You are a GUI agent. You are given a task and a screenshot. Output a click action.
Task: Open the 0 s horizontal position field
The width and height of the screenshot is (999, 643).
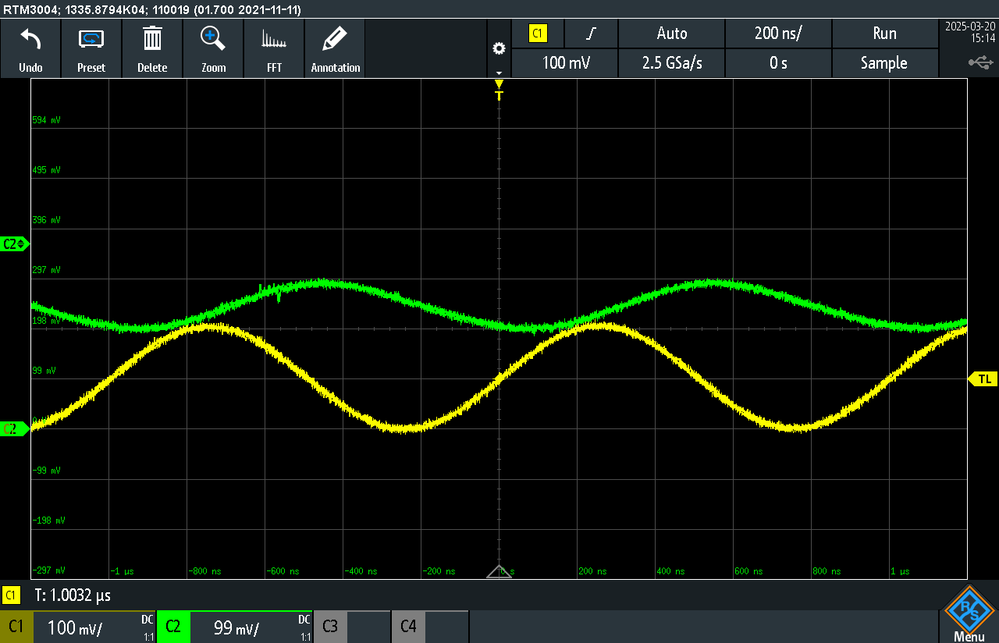pyautogui.click(x=778, y=63)
